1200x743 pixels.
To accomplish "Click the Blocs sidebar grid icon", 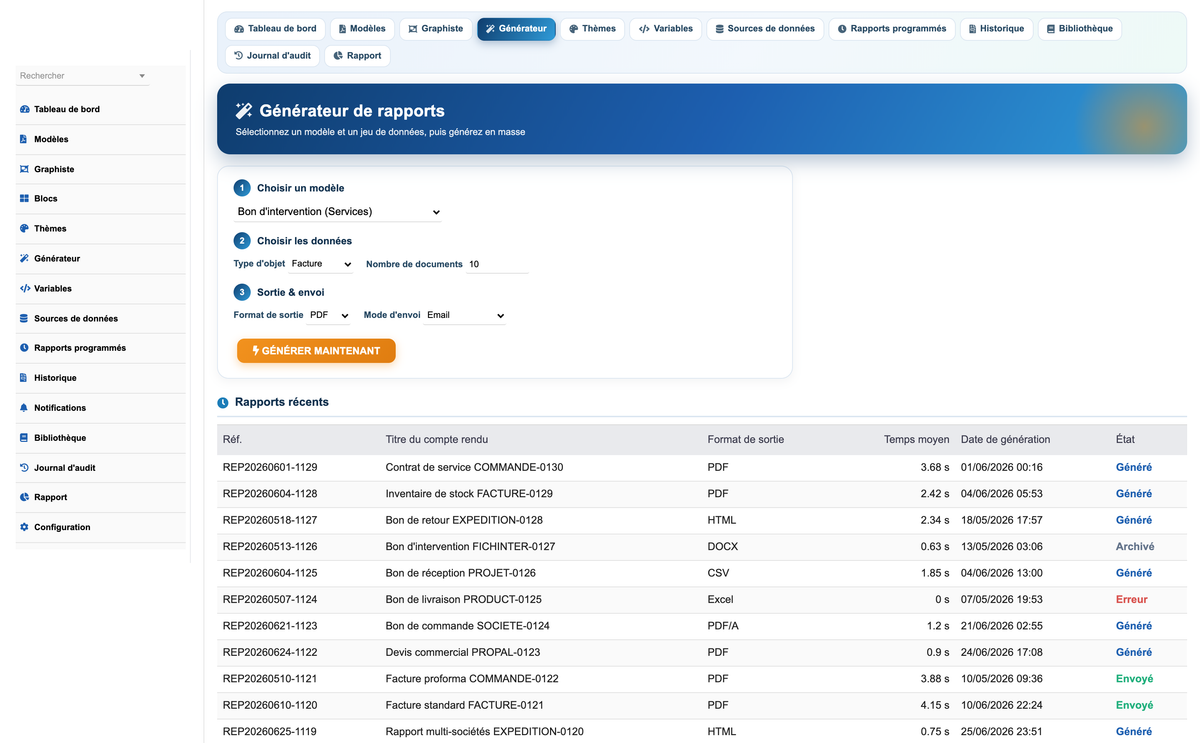I will pos(25,199).
